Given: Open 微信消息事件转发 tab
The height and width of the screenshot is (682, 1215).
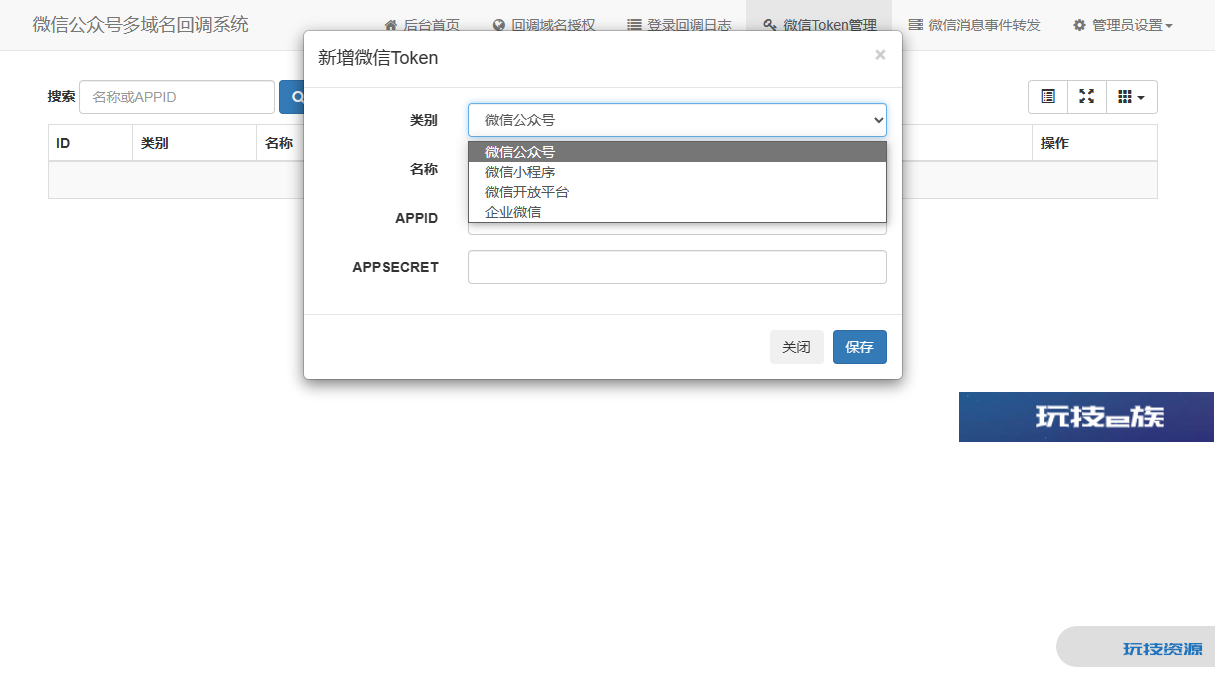Looking at the screenshot, I should (x=974, y=25).
